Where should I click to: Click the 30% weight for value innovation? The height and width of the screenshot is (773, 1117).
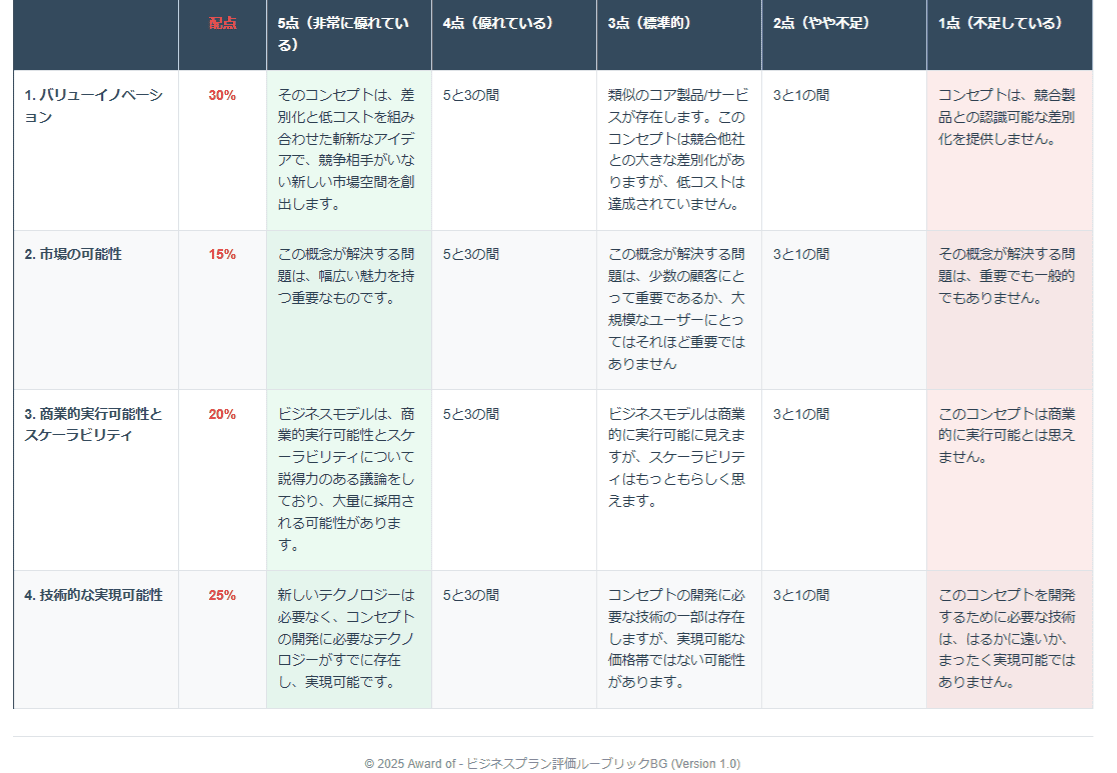coord(222,95)
